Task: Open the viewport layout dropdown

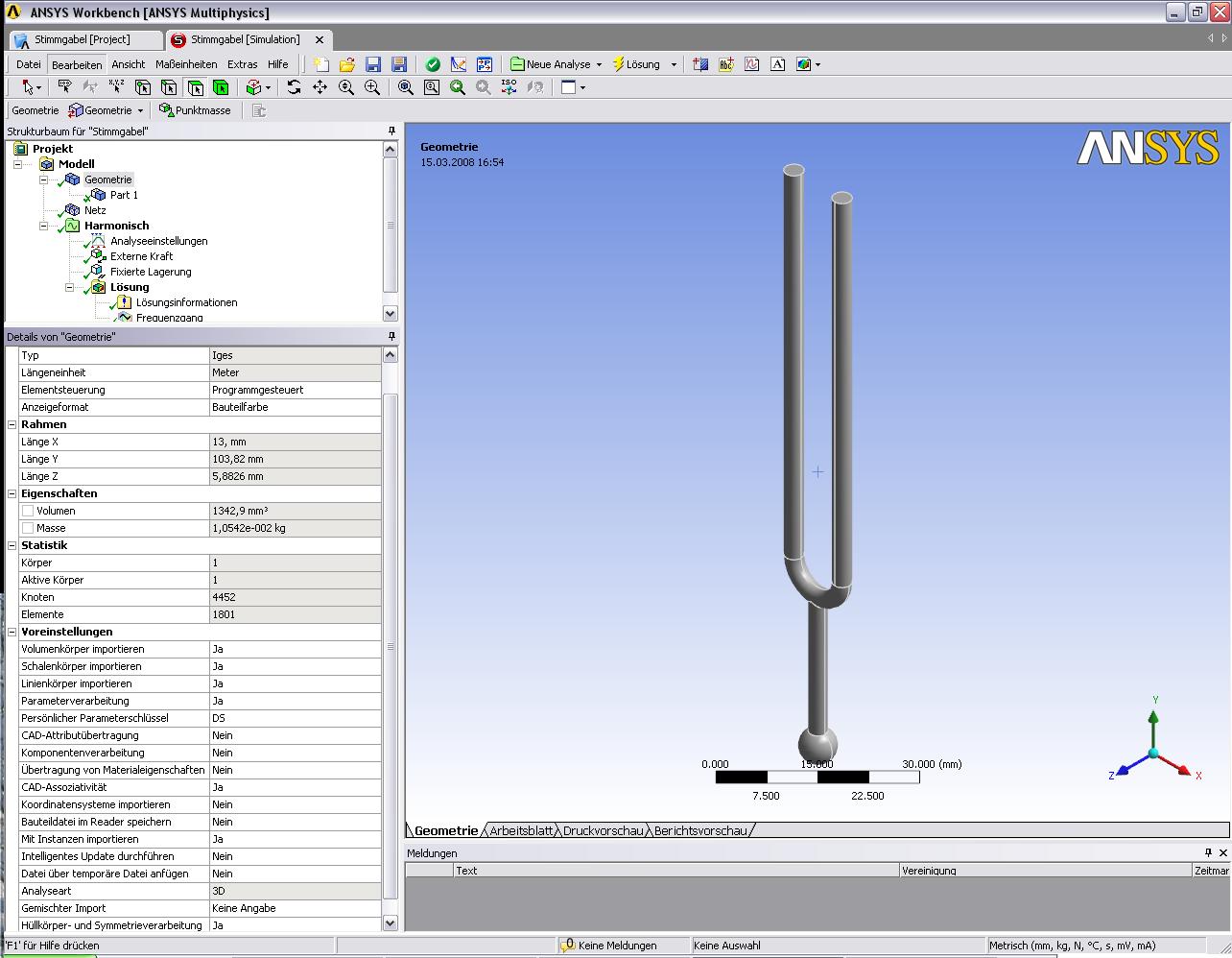Action: (x=582, y=87)
